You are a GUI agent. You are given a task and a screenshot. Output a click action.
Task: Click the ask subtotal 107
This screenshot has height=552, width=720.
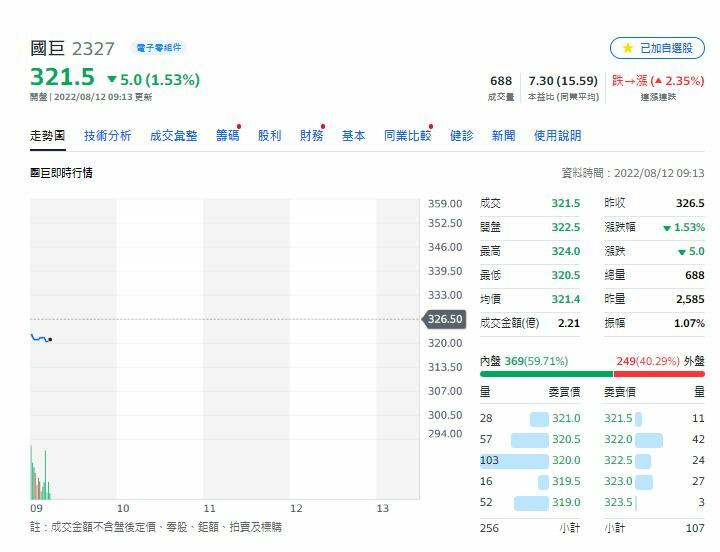coord(695,528)
